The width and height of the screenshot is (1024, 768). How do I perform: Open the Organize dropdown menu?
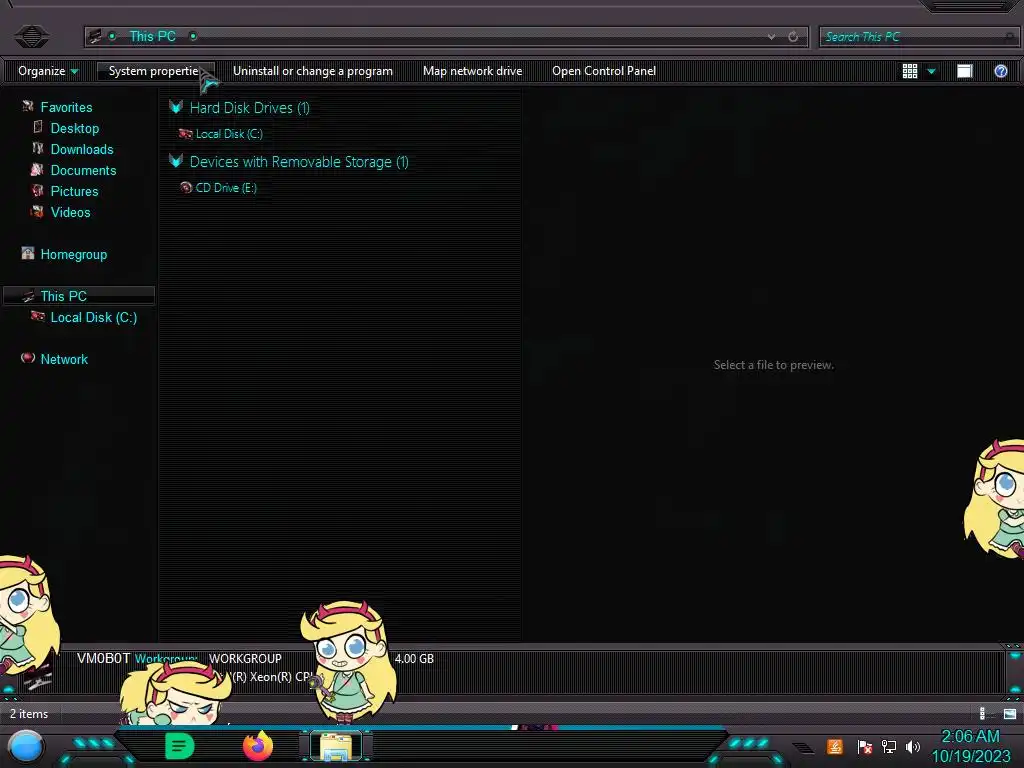(x=48, y=71)
